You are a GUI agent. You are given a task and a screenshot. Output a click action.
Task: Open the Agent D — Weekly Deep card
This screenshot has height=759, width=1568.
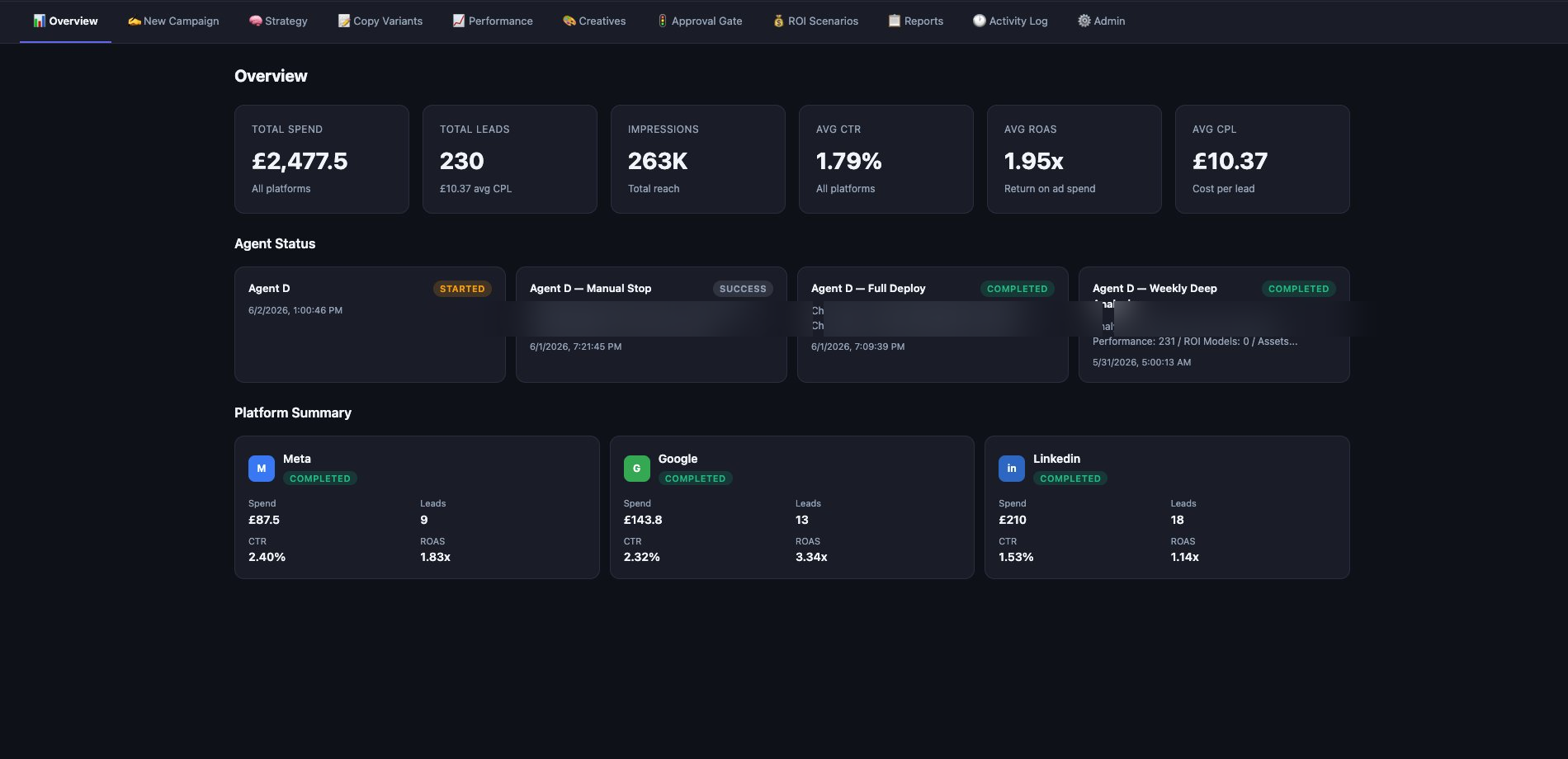click(1214, 324)
